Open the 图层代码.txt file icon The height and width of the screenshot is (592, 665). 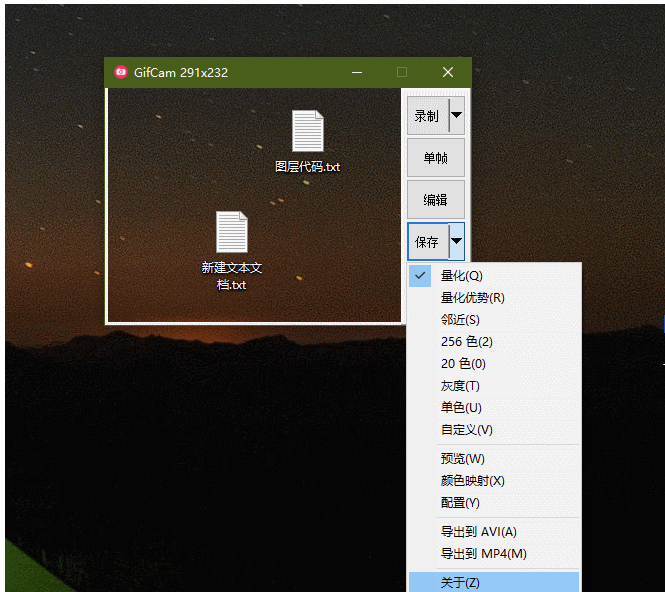tap(308, 131)
